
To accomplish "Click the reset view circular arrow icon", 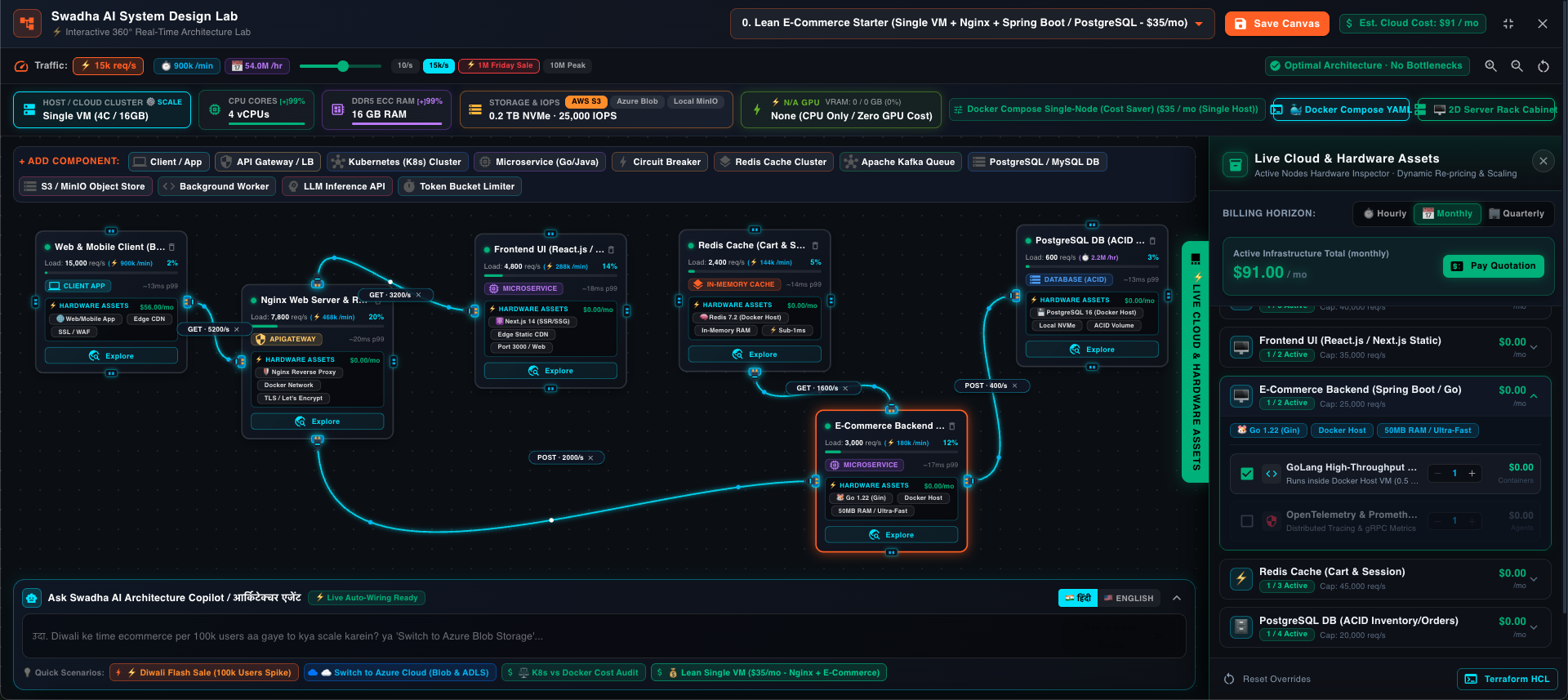I will pos(1543,66).
